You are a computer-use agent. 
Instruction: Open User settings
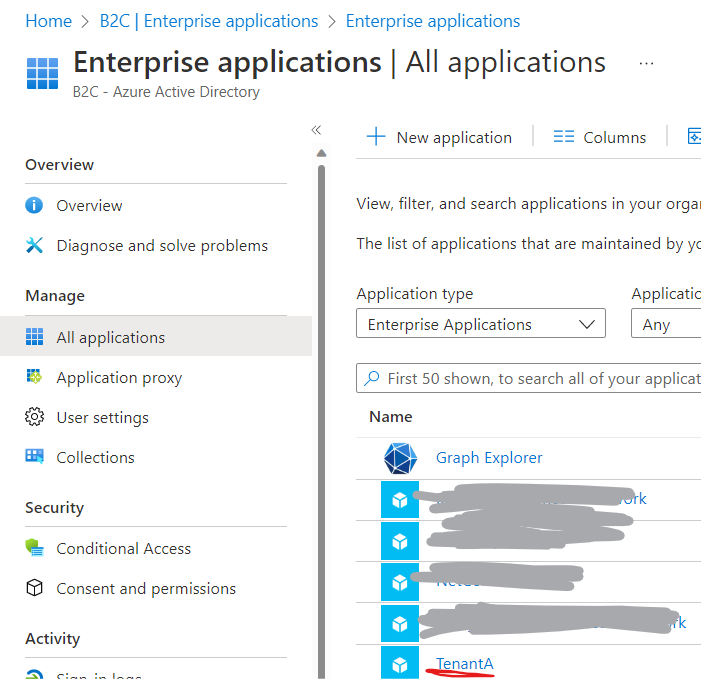pos(102,418)
